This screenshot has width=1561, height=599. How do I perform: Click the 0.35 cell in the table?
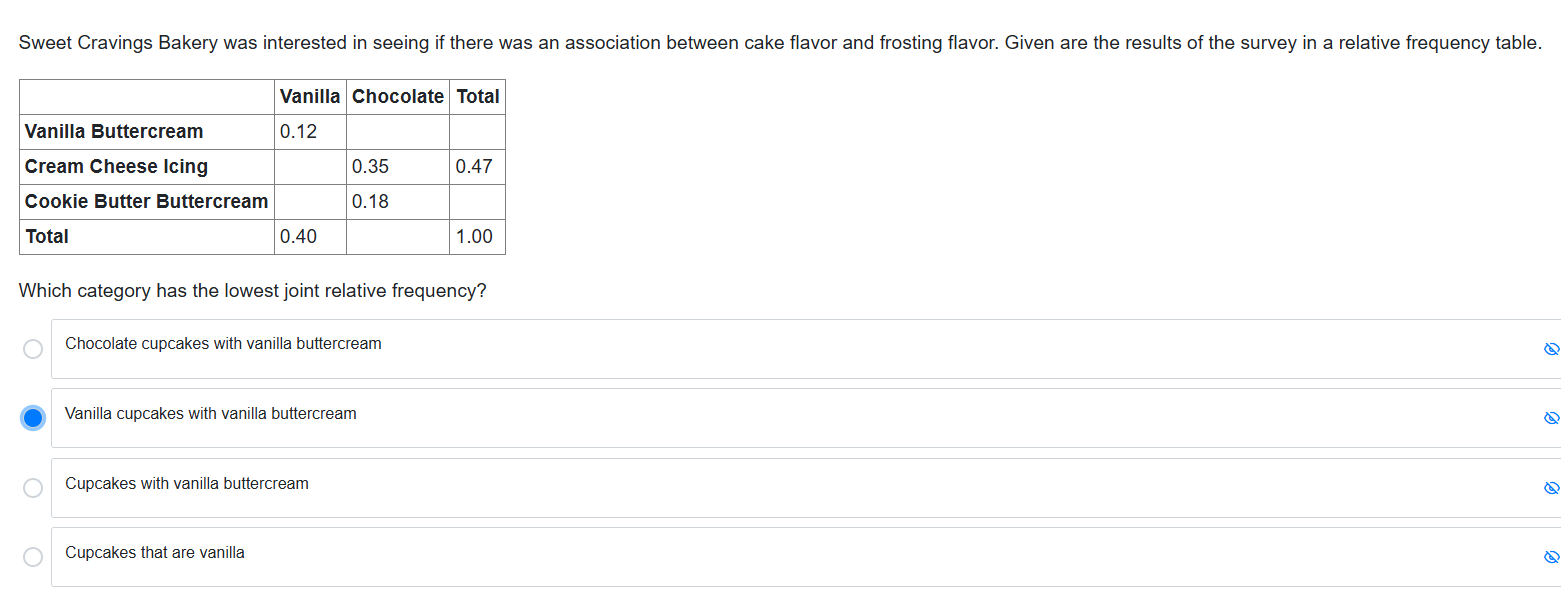[370, 167]
